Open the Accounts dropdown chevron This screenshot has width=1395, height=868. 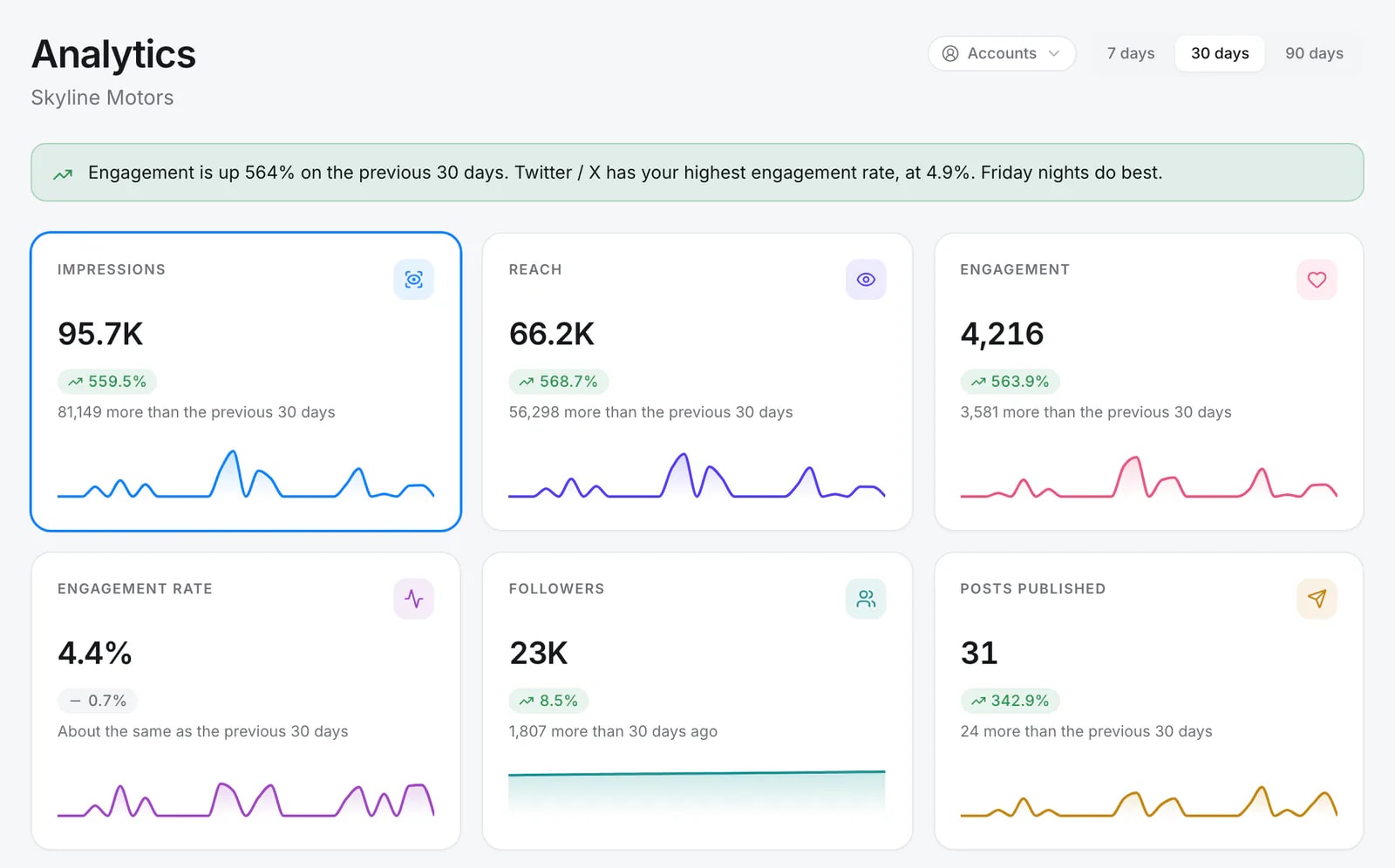point(1054,53)
